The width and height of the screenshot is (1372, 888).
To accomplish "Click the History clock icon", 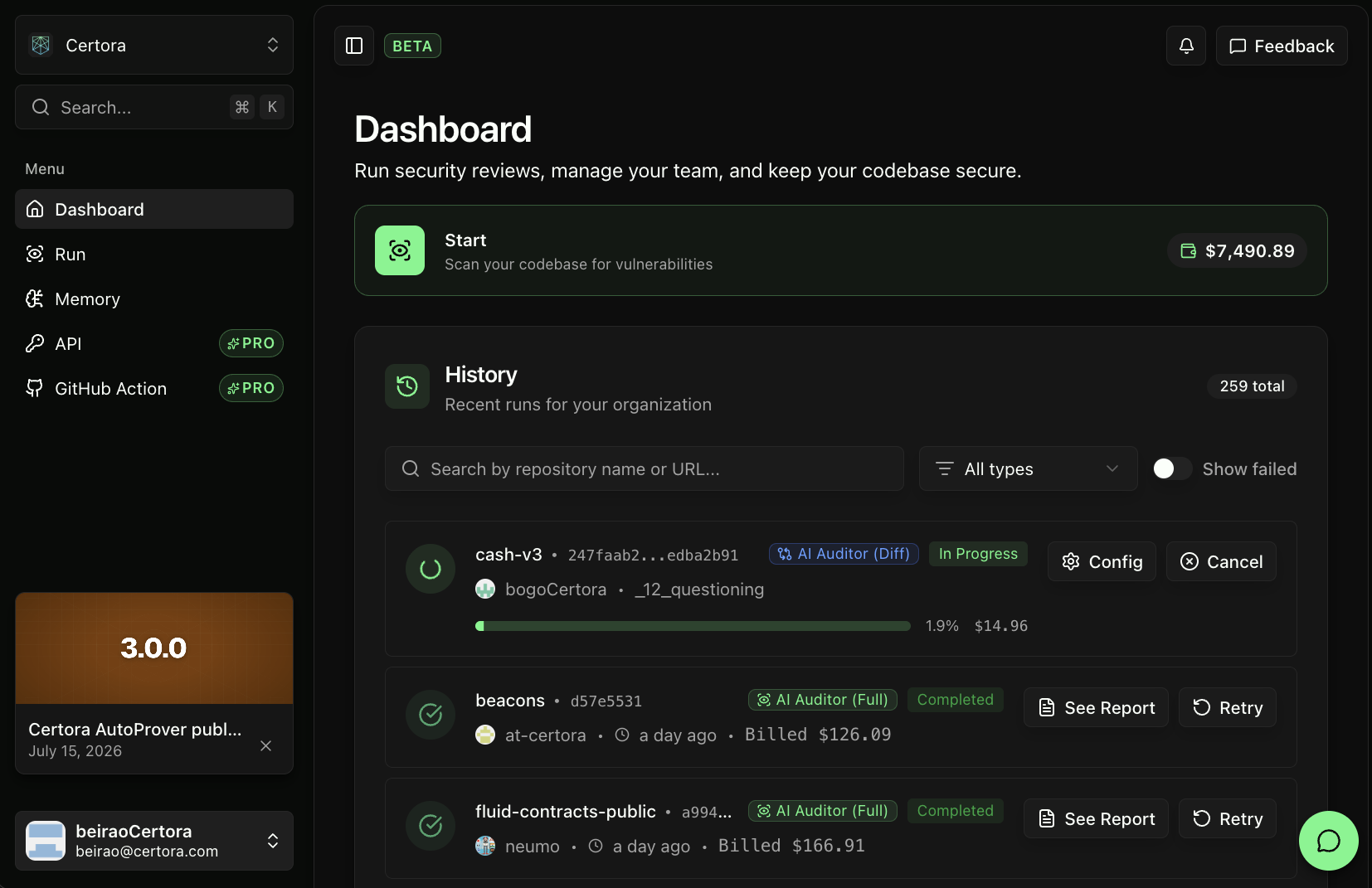I will [407, 386].
